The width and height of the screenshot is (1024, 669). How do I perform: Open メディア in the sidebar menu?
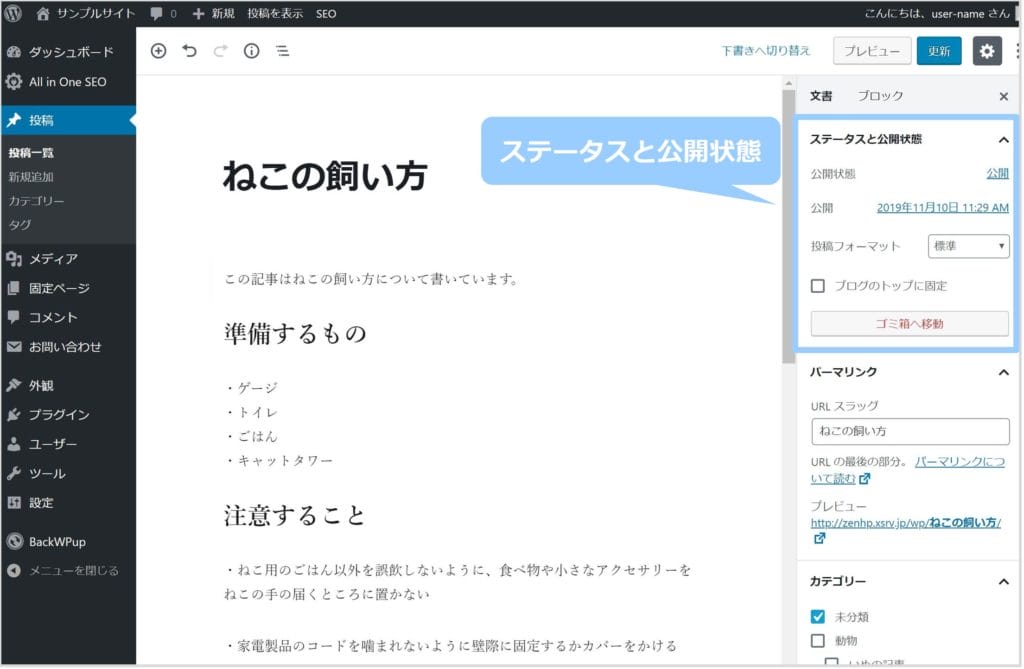click(x=53, y=259)
